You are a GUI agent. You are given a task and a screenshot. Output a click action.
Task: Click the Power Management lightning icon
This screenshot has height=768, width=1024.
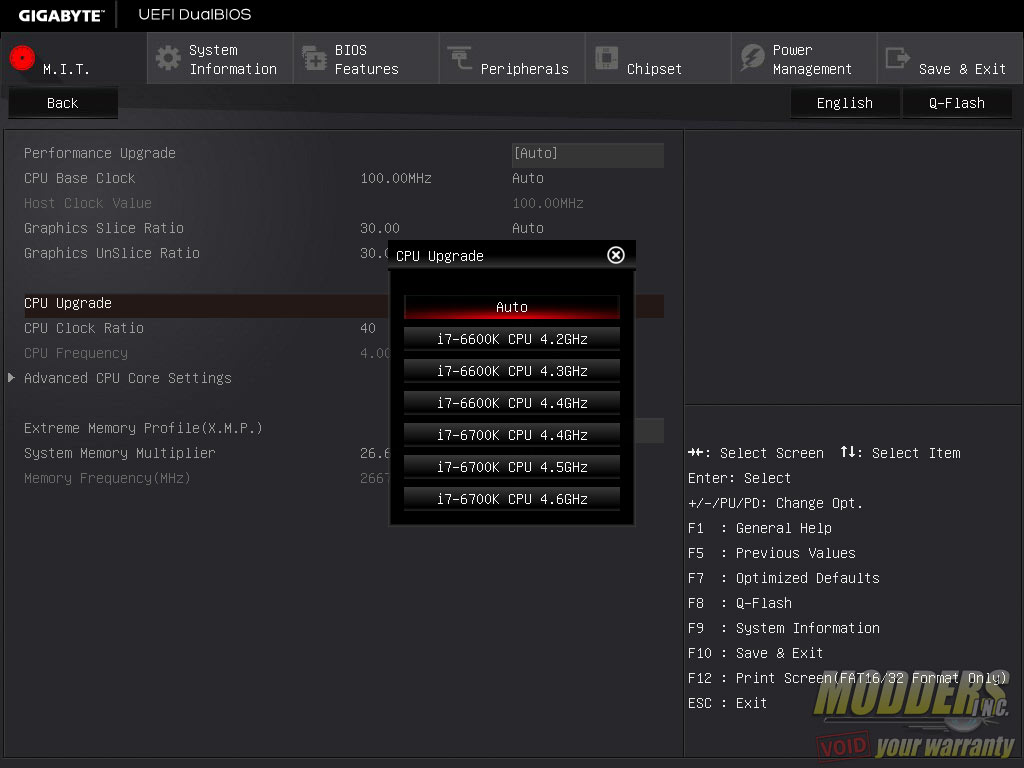point(752,58)
